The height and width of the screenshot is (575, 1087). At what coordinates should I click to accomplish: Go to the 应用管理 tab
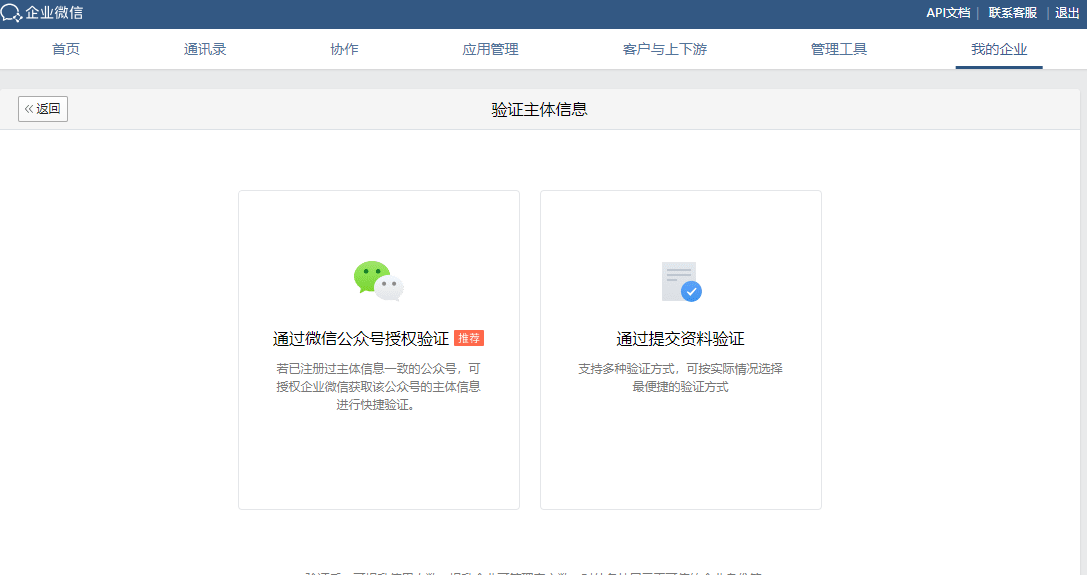(x=490, y=49)
